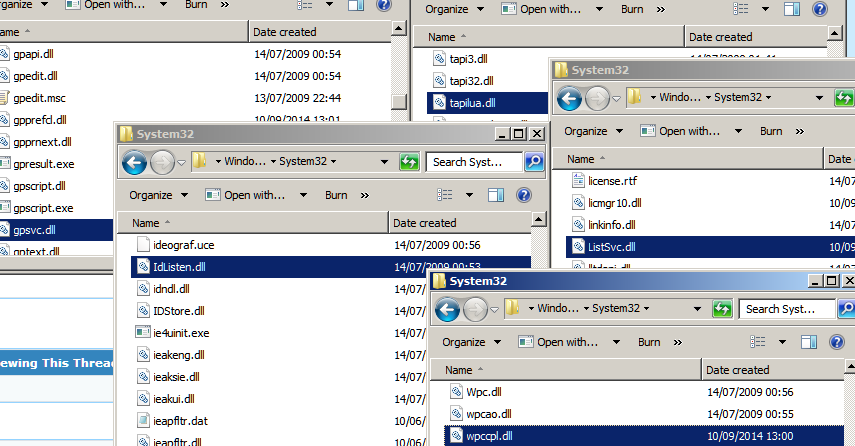Click green Refresh icon in IdListen window
This screenshot has width=855, height=446.
click(409, 162)
